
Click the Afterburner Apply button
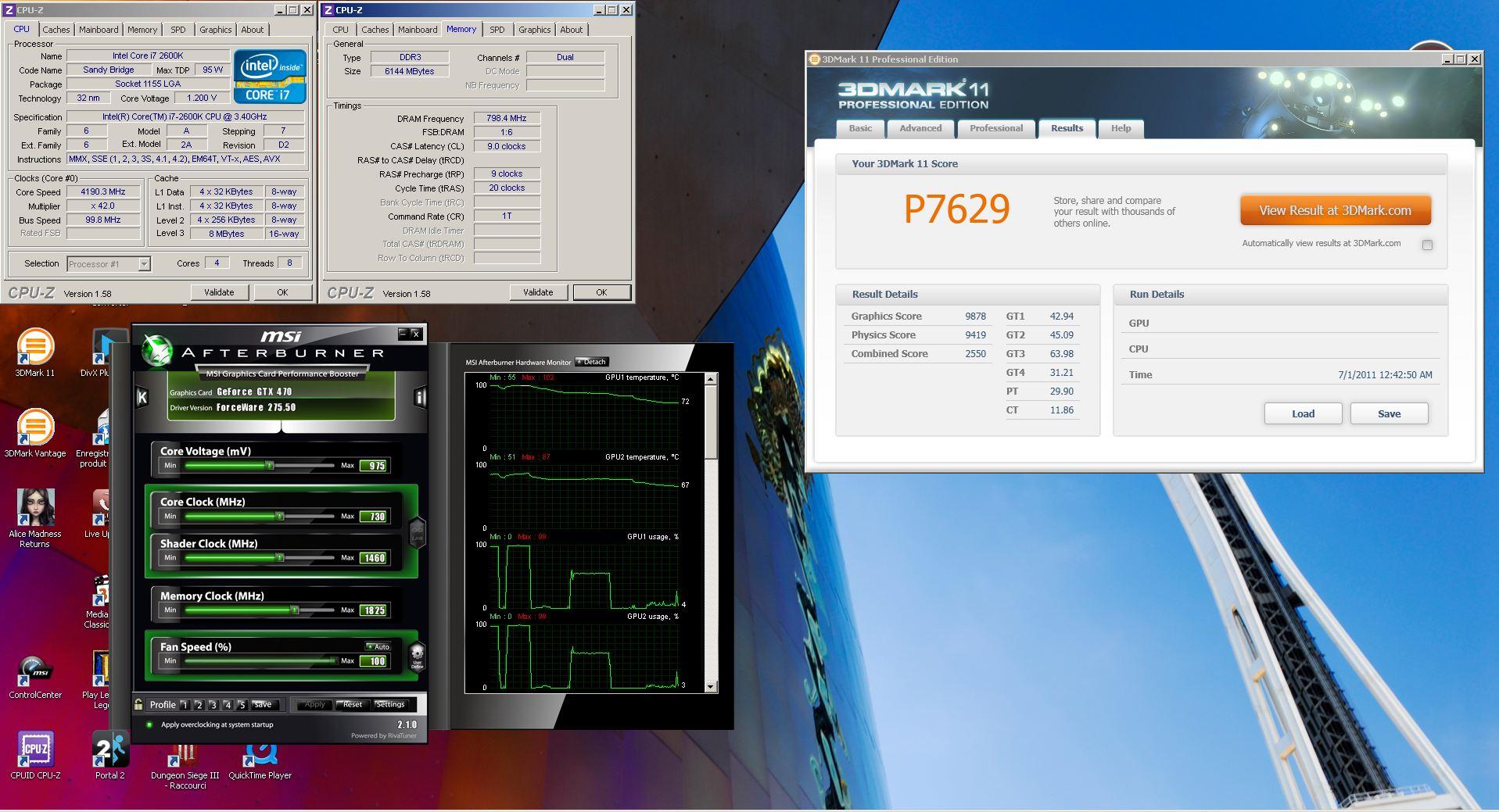tap(314, 704)
